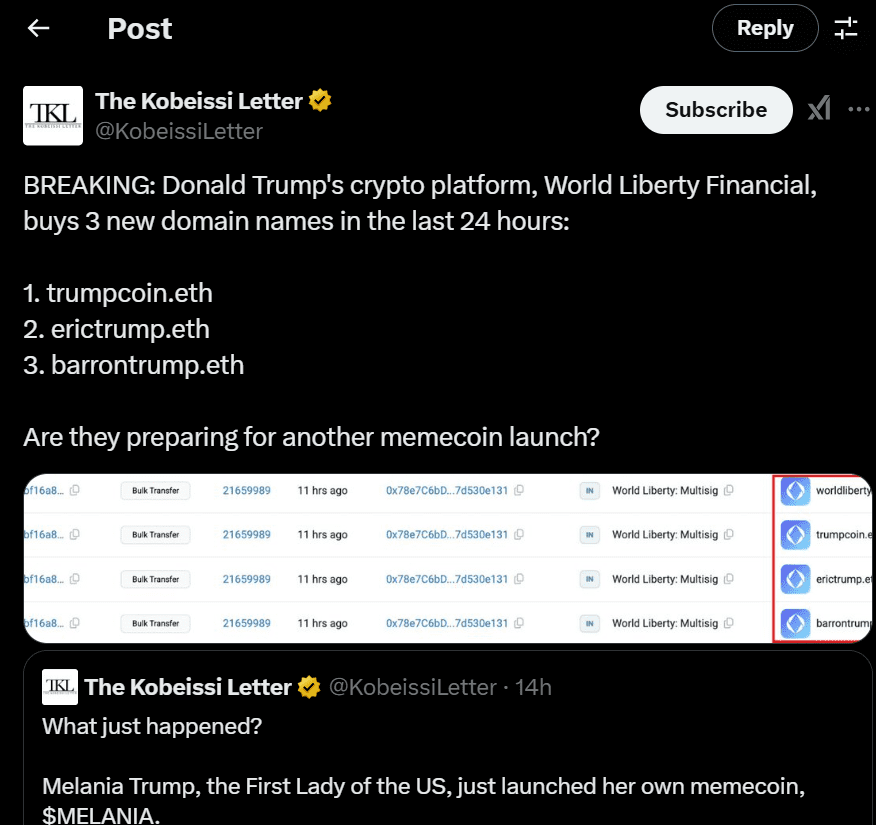
Task: Click the Grok icon beside Subscribe
Action: 819,109
